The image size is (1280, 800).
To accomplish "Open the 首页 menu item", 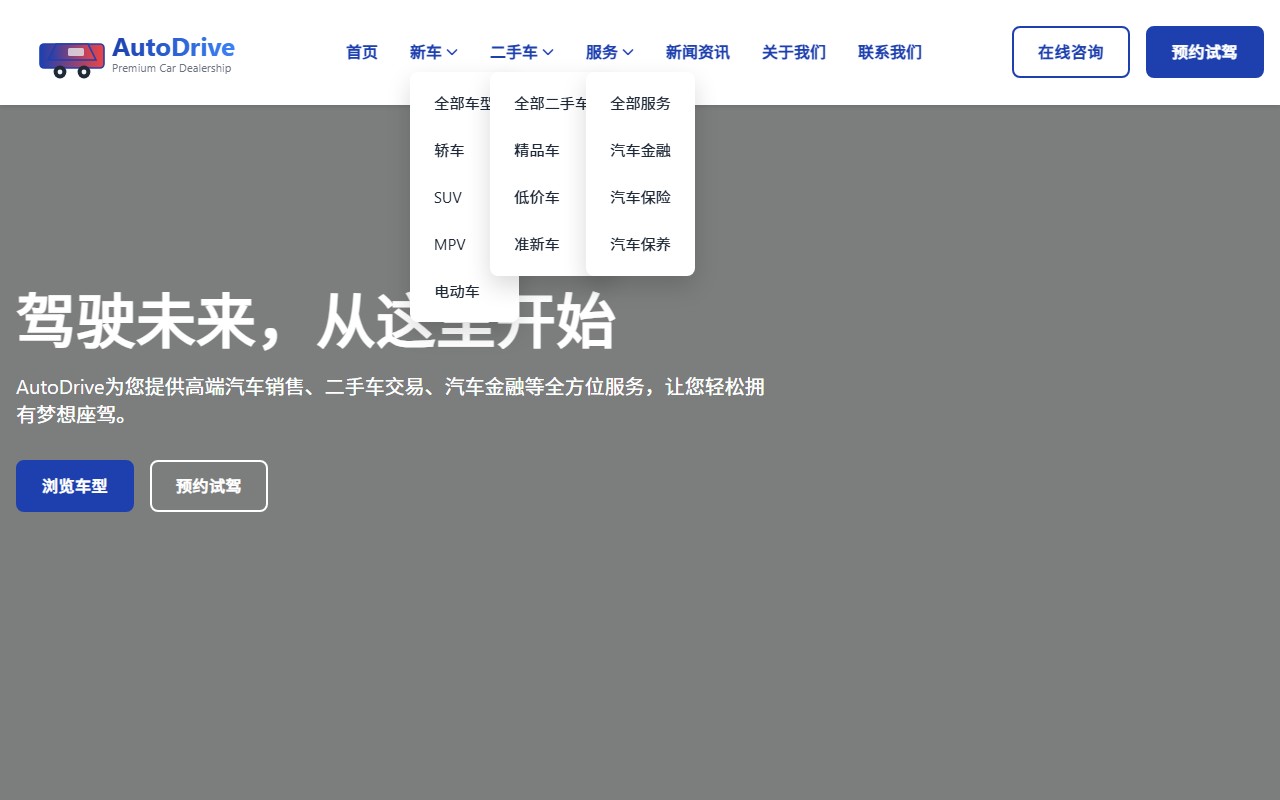I will point(361,52).
